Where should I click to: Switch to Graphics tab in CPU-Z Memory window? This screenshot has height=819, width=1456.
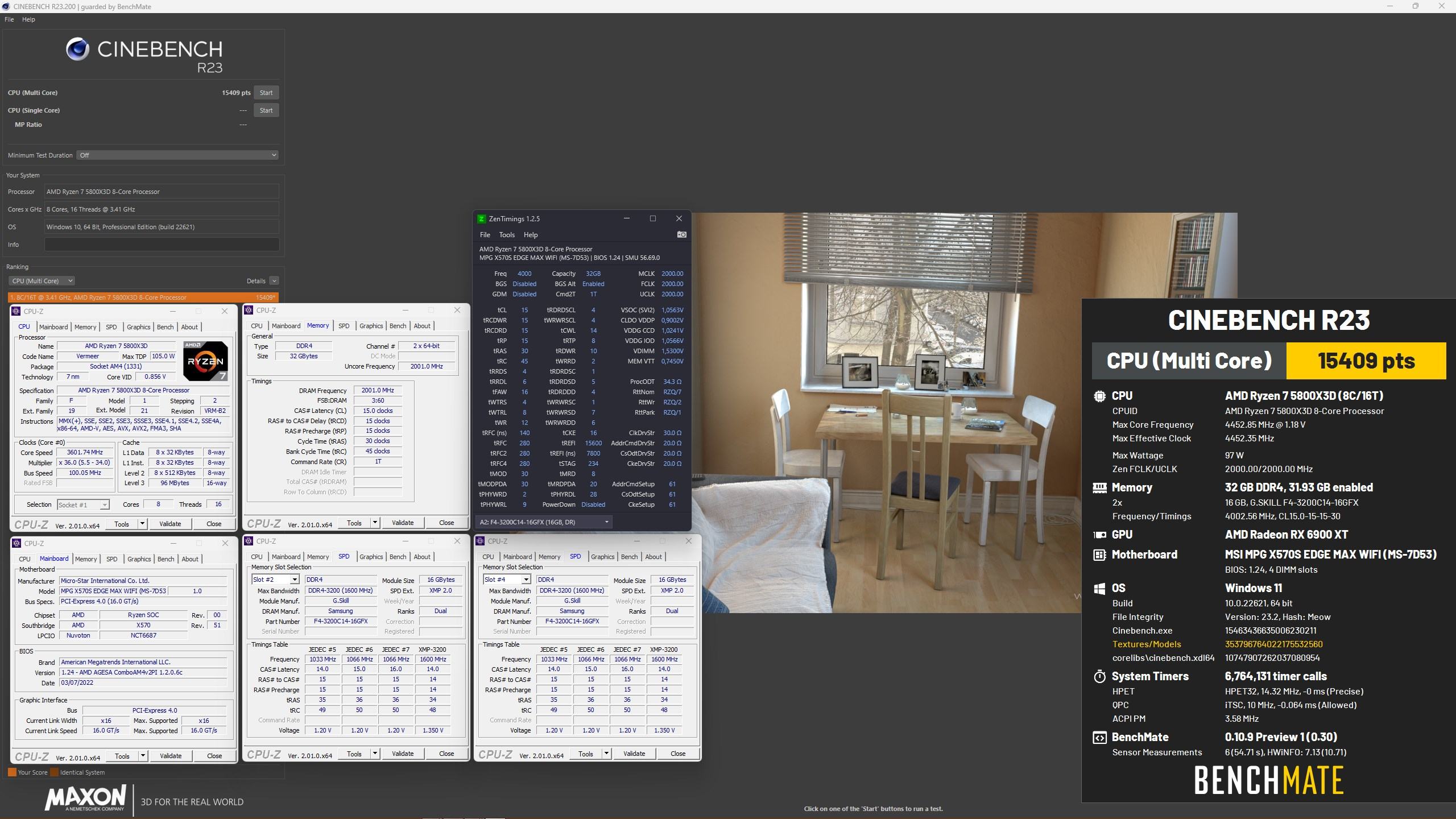click(371, 326)
